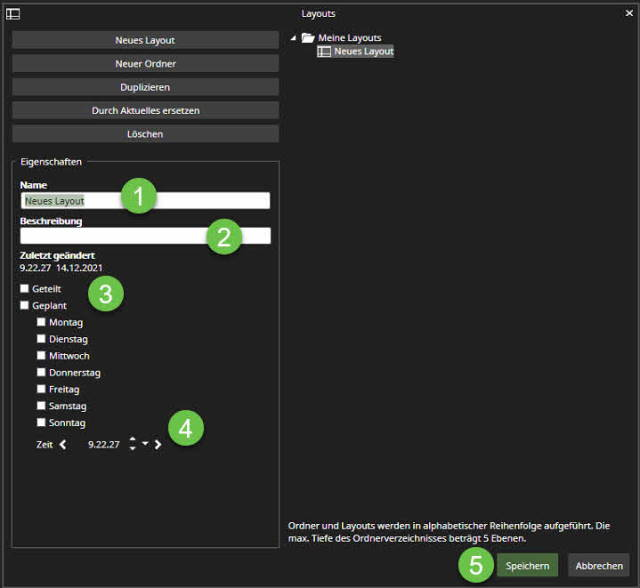Tick the Freitag checkbox
Screen dimensions: 640x588
point(42,389)
